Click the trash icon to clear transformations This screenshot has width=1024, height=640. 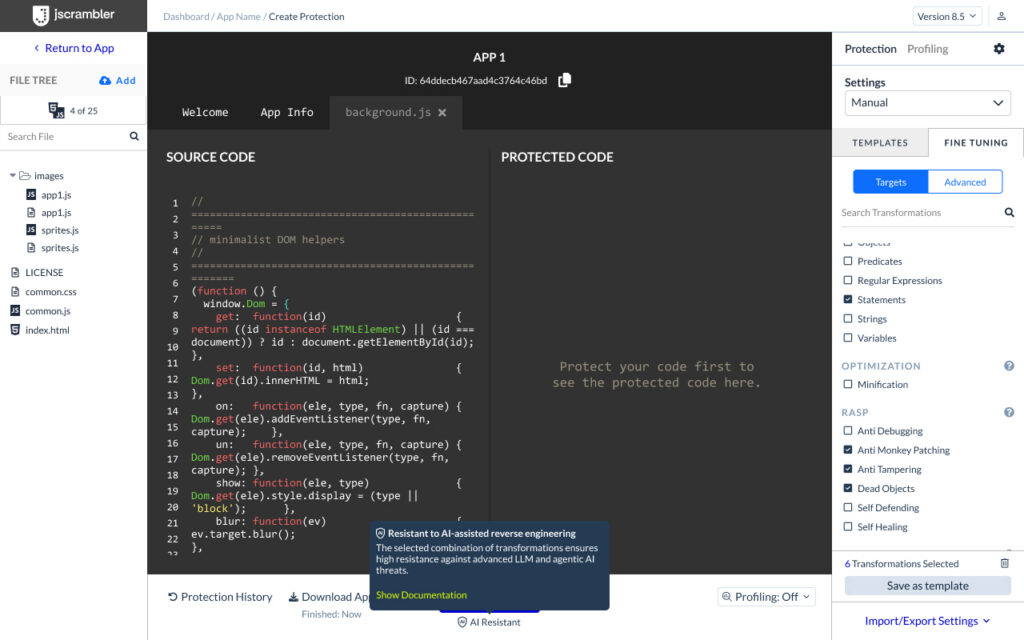click(1004, 563)
